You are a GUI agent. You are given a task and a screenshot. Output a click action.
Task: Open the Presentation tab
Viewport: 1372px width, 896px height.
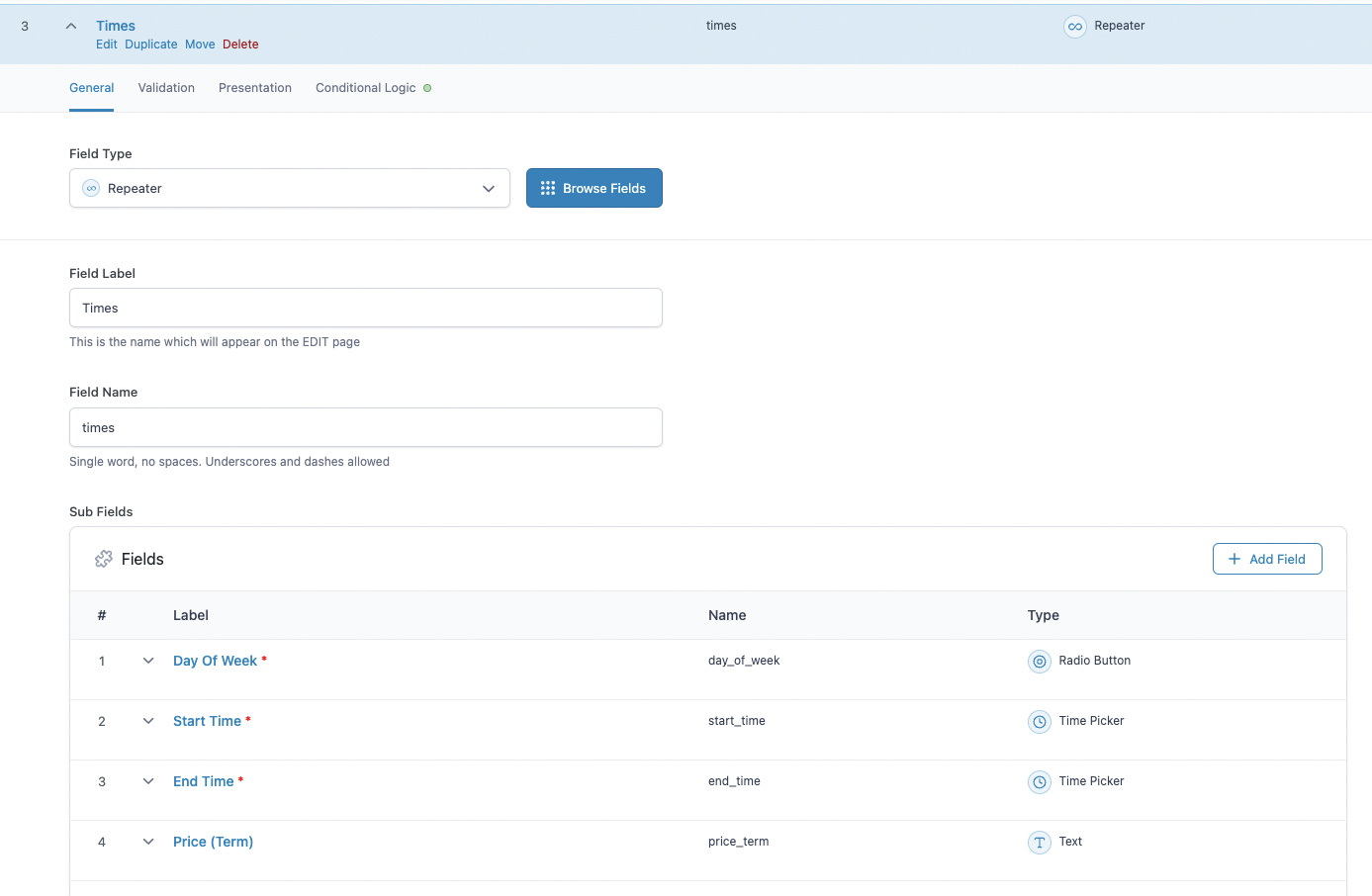255,88
